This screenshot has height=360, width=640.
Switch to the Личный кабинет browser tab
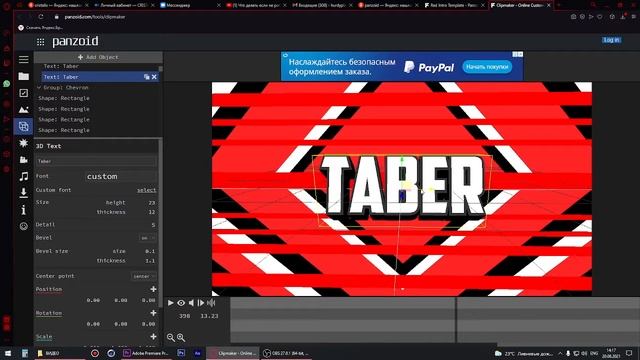point(123,5)
